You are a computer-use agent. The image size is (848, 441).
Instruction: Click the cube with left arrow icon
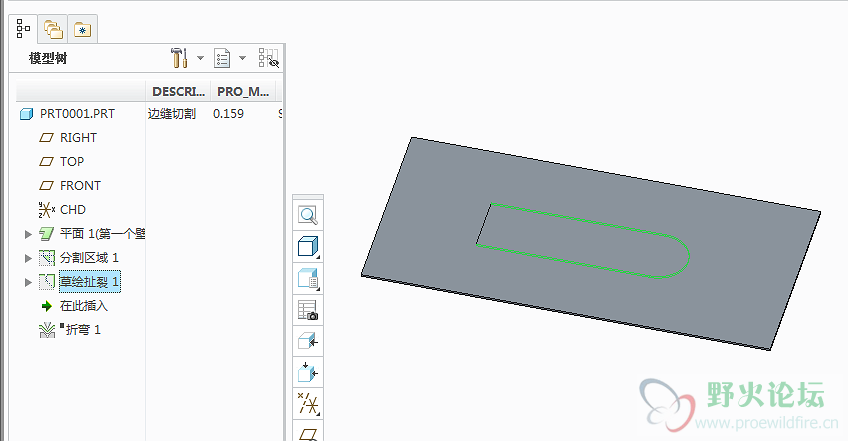click(308, 341)
